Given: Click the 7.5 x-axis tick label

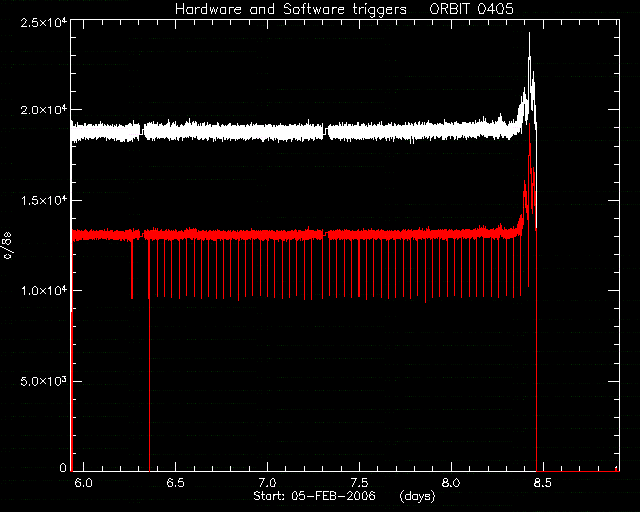Looking at the screenshot, I should click(360, 483).
